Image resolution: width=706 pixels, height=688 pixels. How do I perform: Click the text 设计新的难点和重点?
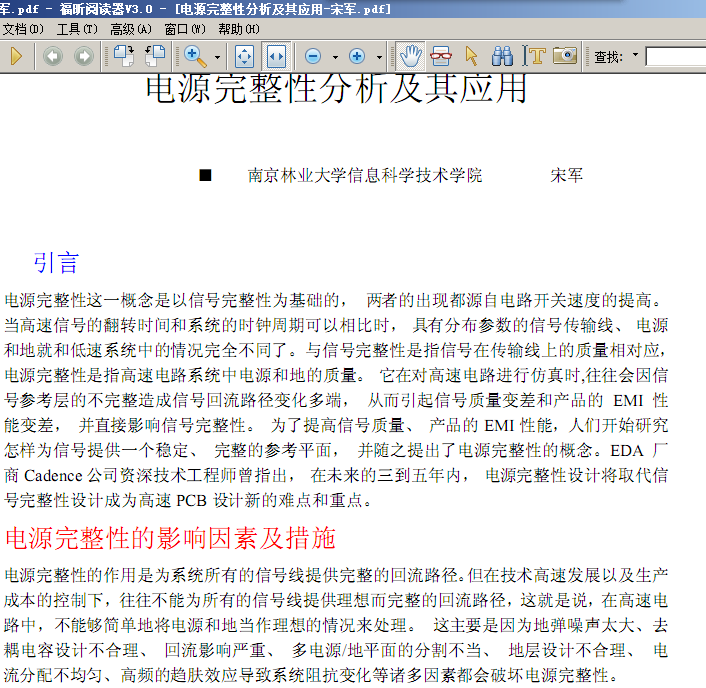pos(288,500)
